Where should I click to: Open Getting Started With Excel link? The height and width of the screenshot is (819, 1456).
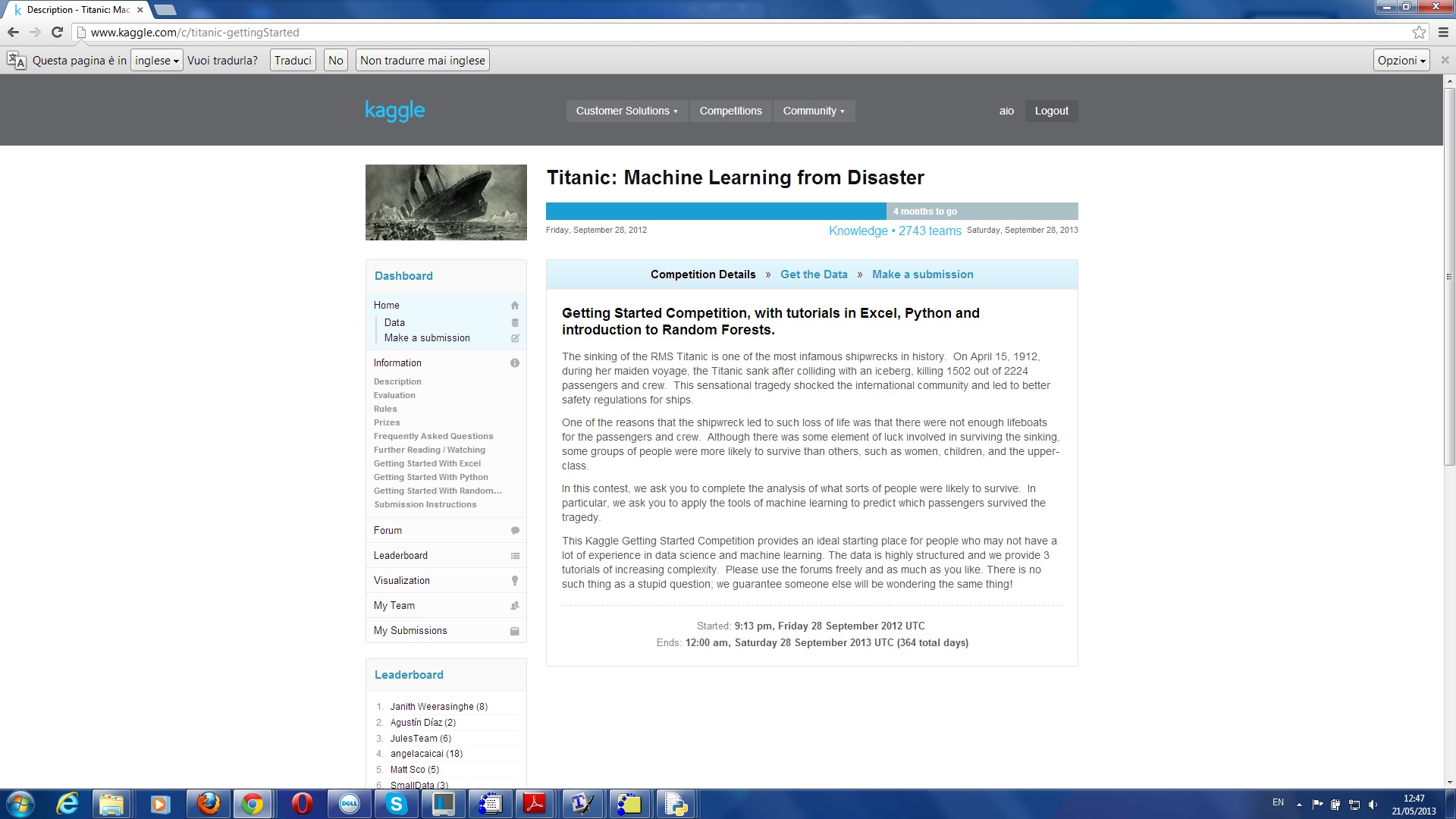click(x=427, y=463)
